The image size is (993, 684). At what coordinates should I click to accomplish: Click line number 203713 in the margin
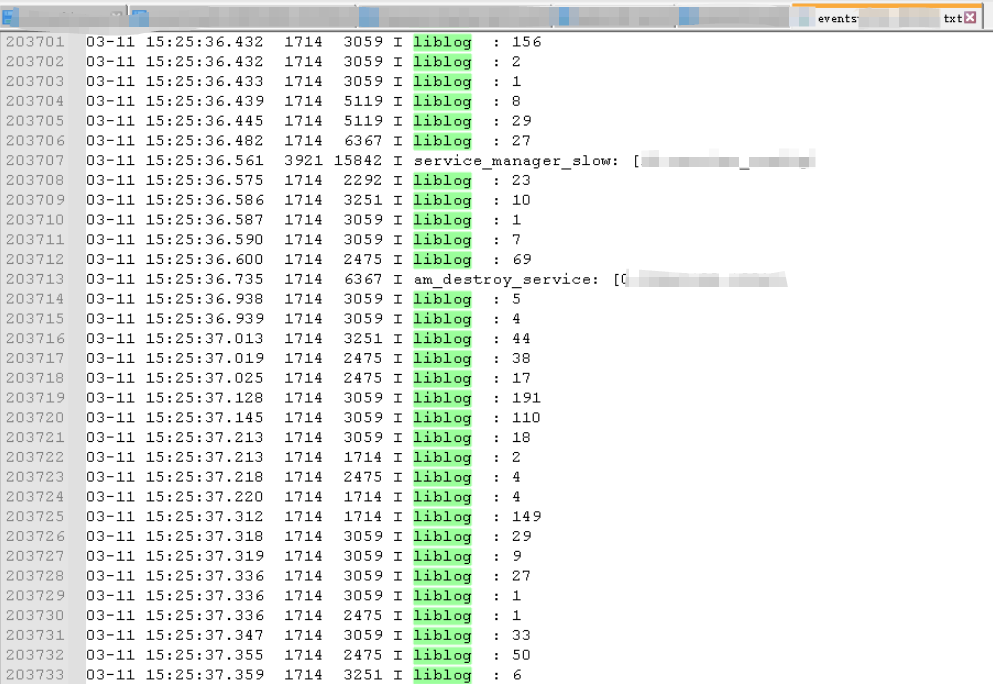35,279
